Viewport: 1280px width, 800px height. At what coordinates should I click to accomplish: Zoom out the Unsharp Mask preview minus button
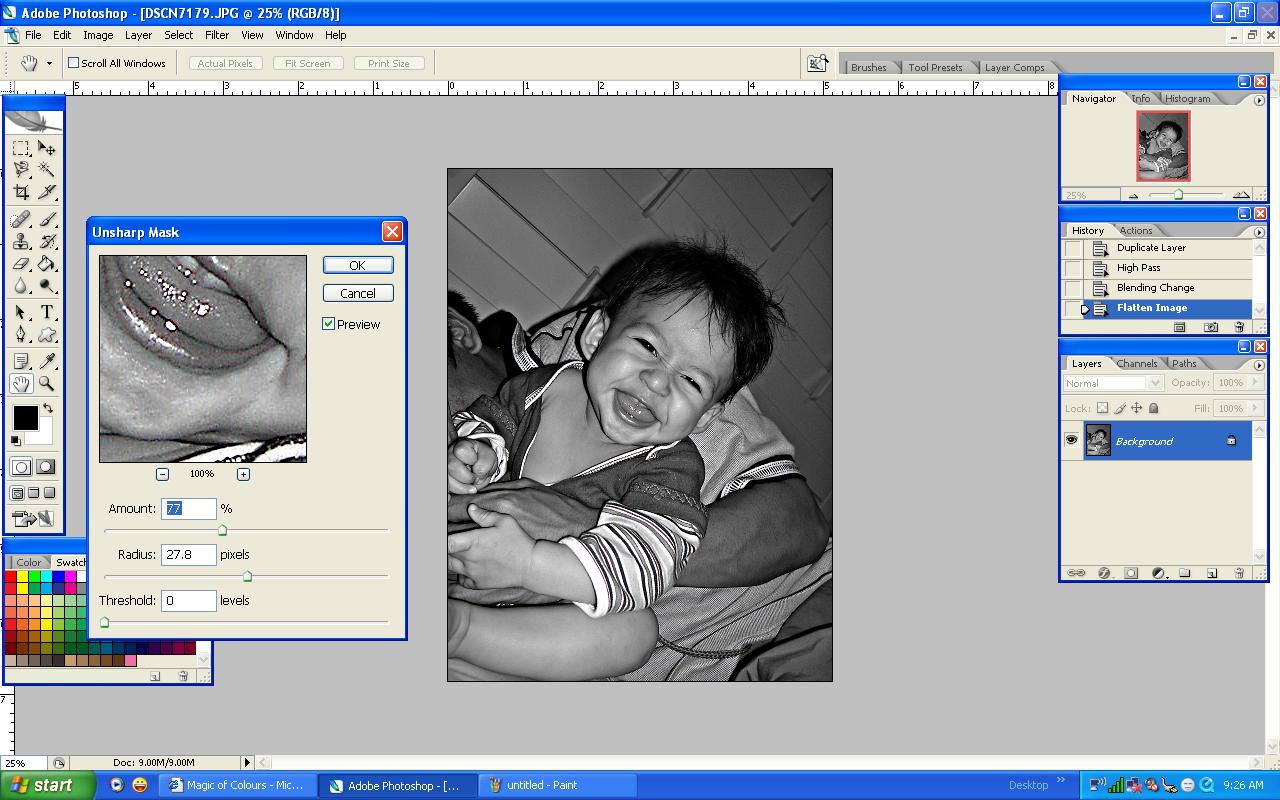tap(163, 474)
